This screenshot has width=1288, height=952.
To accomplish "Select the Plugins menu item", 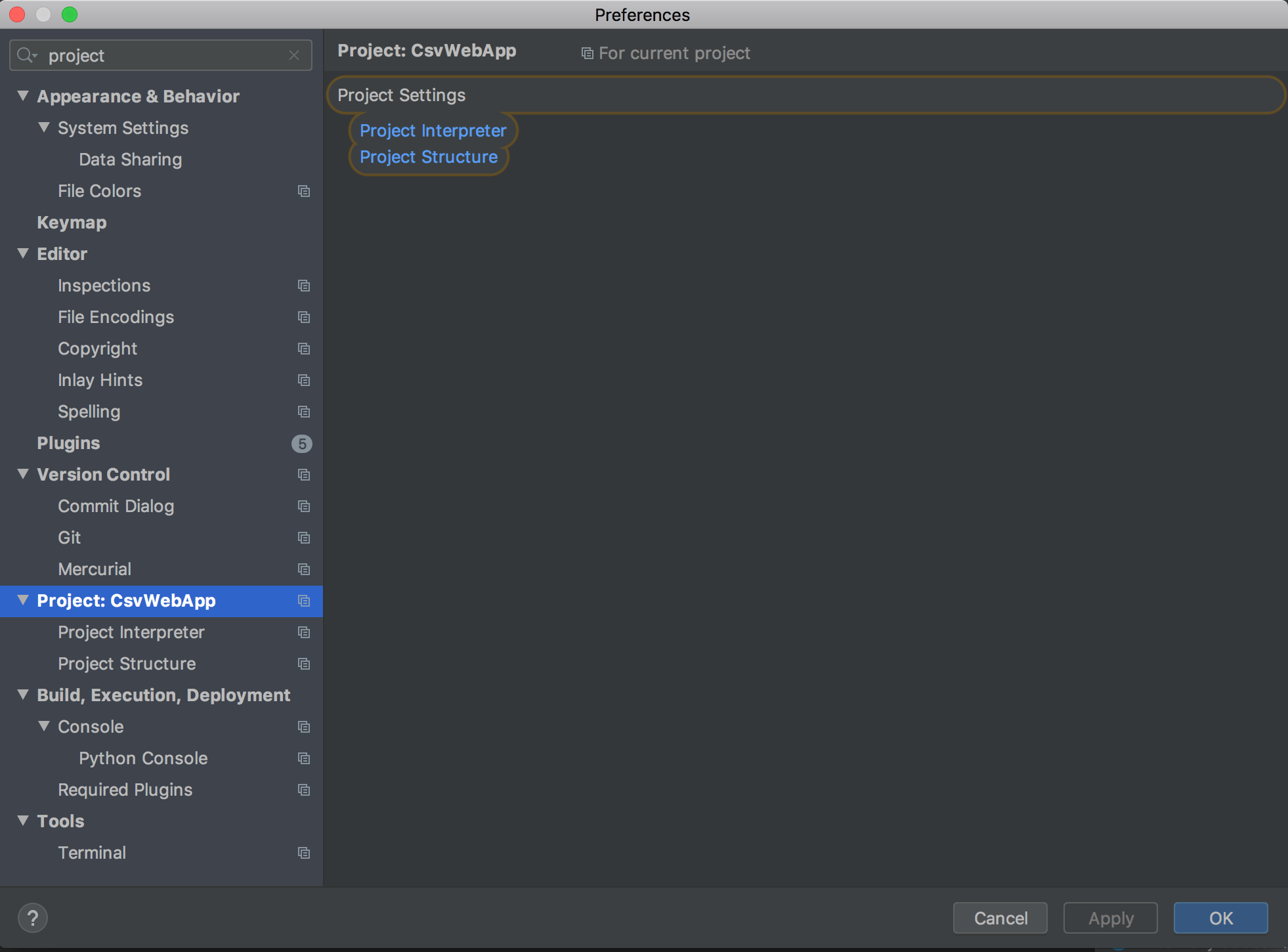I will coord(69,442).
